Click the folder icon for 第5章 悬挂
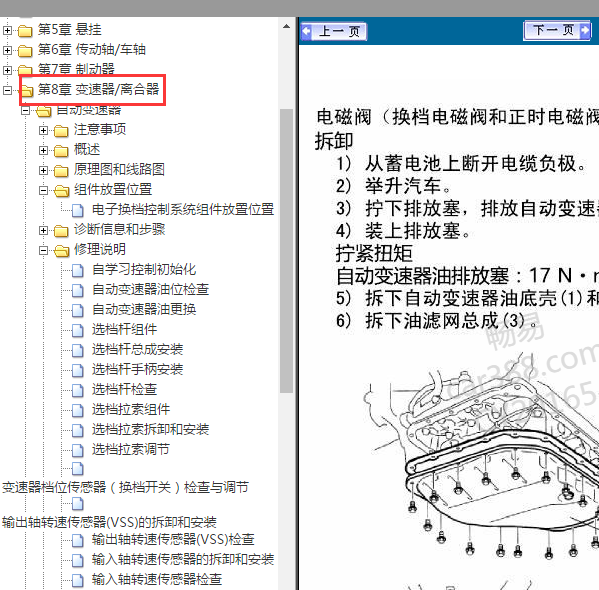Image resolution: width=599 pixels, height=590 pixels. click(25, 31)
